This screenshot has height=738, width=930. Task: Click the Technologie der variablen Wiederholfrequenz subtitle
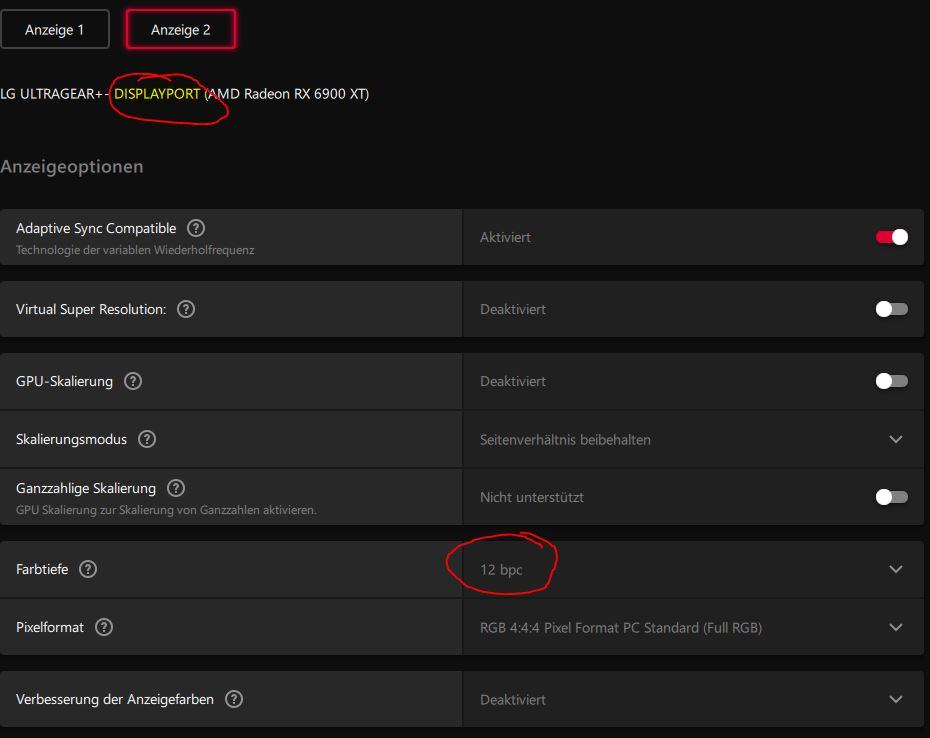pos(135,250)
